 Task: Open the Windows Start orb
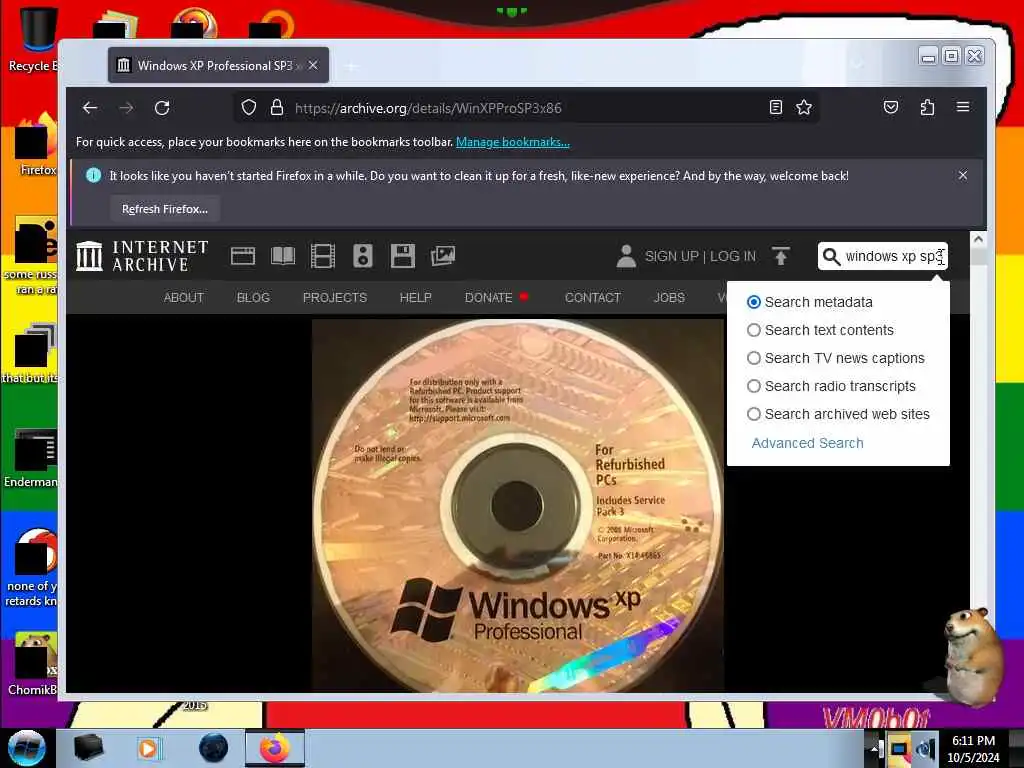click(27, 748)
